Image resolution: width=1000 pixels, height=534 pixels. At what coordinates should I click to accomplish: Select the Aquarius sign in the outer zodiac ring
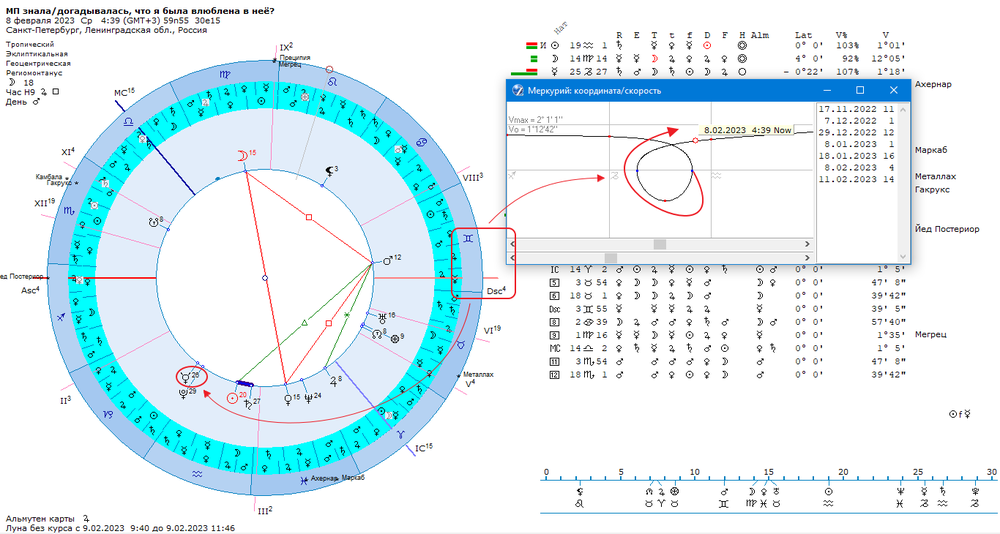click(x=198, y=474)
